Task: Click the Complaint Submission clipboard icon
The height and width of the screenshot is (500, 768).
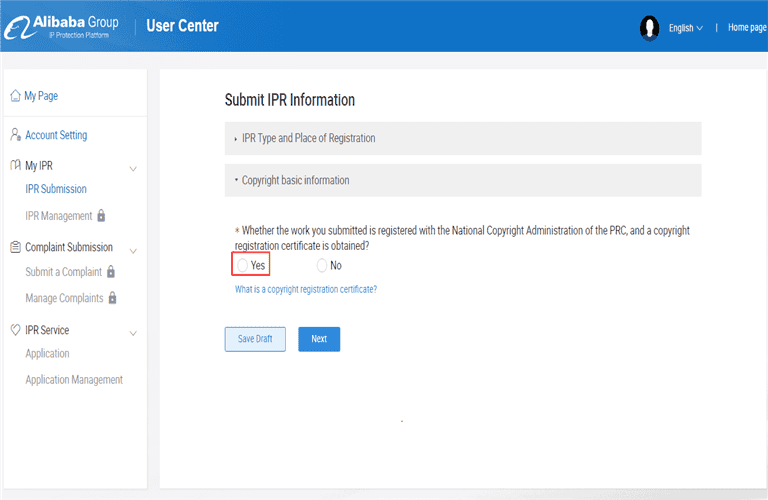Action: 15,247
